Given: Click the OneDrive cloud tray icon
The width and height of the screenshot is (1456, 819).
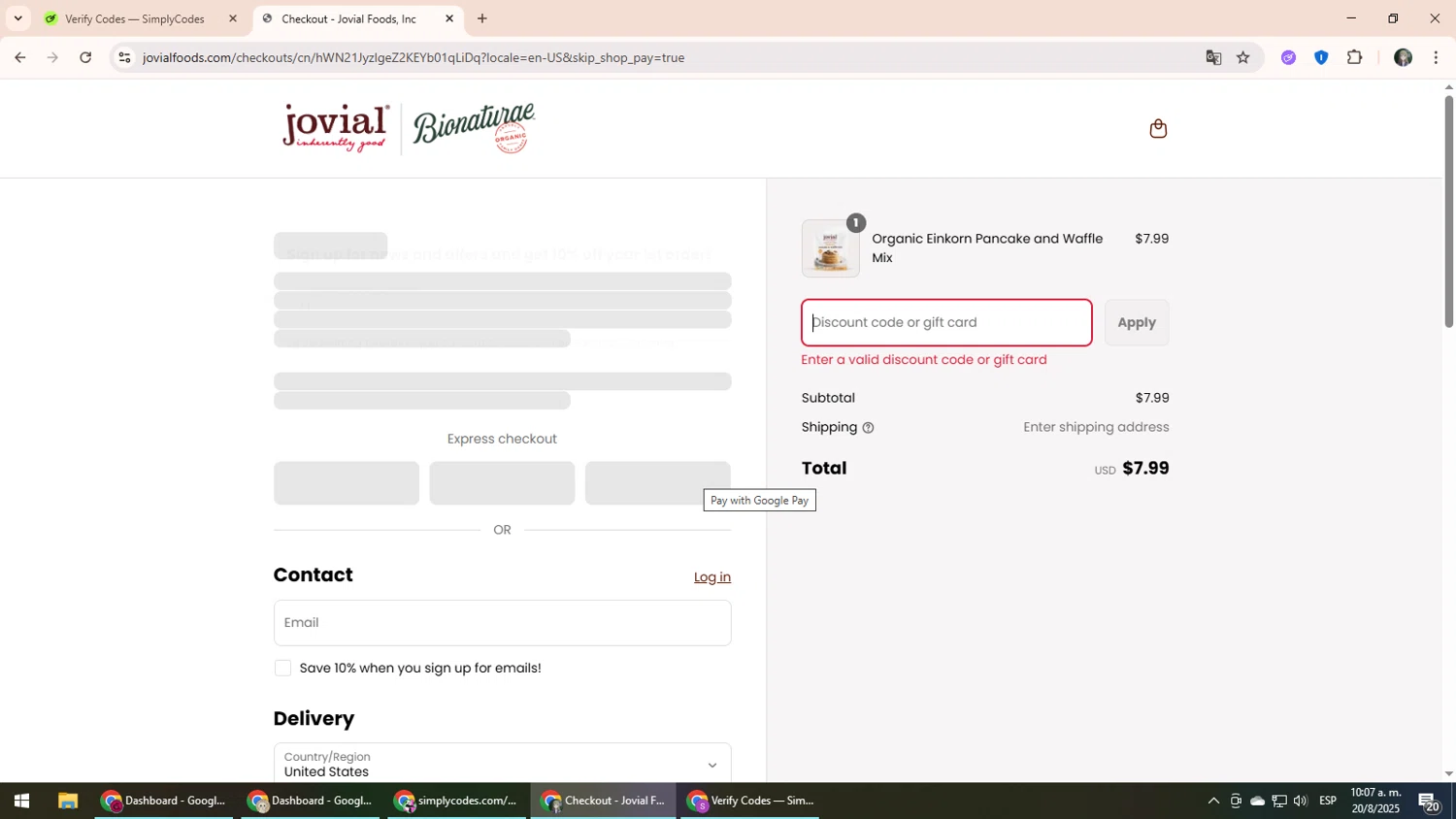Looking at the screenshot, I should click(x=1257, y=802).
